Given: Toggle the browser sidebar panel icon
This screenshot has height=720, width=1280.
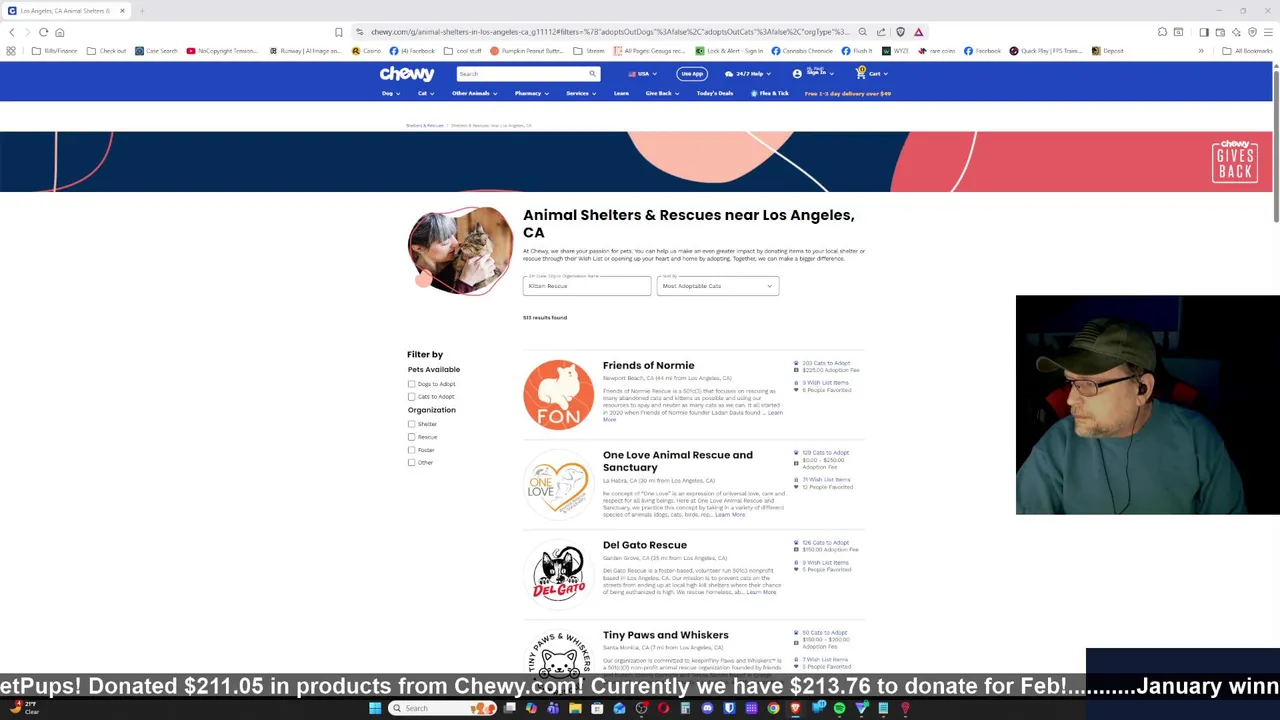Looking at the screenshot, I should click(x=1204, y=32).
